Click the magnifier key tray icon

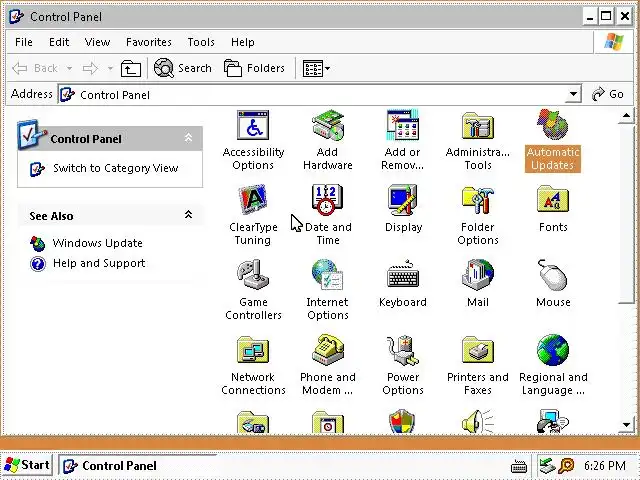click(566, 466)
